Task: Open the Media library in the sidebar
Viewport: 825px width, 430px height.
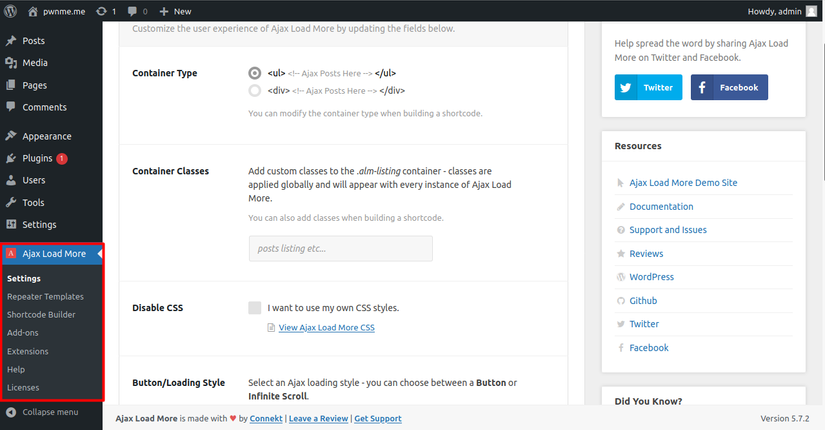Action: (x=34, y=63)
